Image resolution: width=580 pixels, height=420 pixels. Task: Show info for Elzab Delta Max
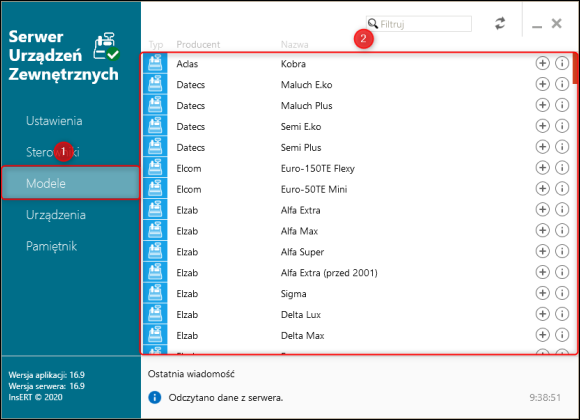coord(562,335)
